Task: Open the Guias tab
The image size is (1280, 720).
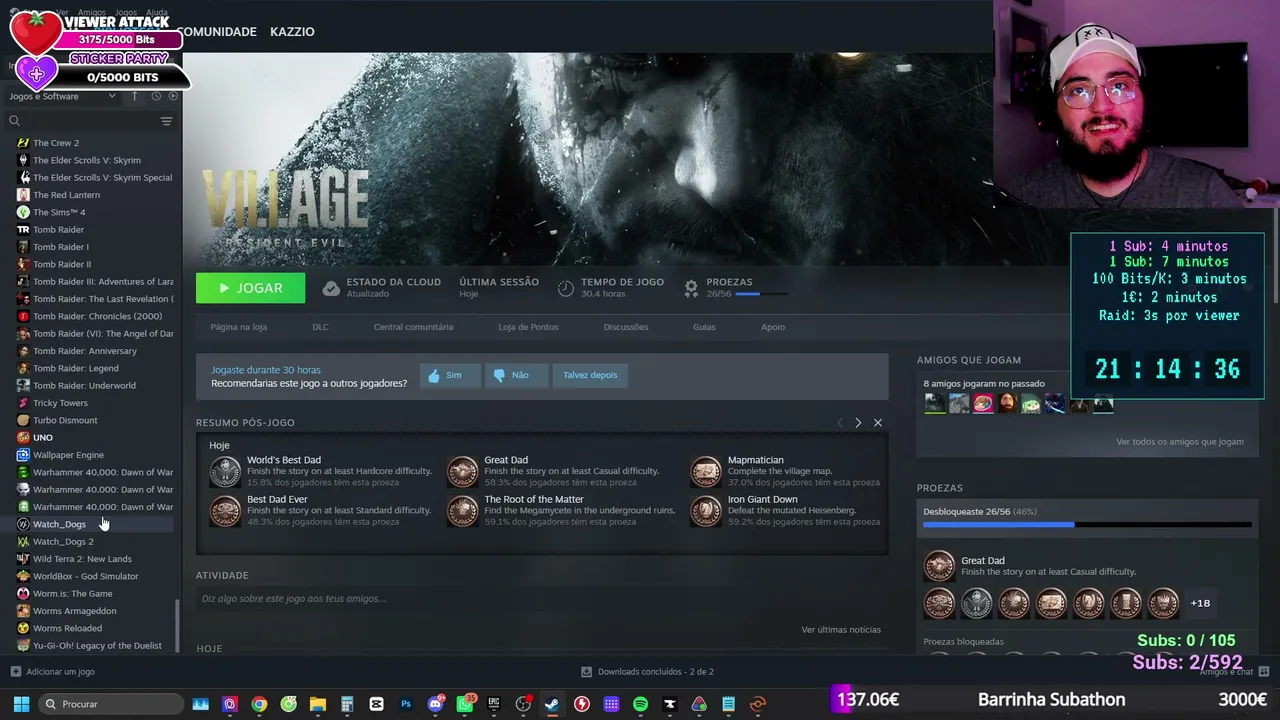Action: [704, 327]
